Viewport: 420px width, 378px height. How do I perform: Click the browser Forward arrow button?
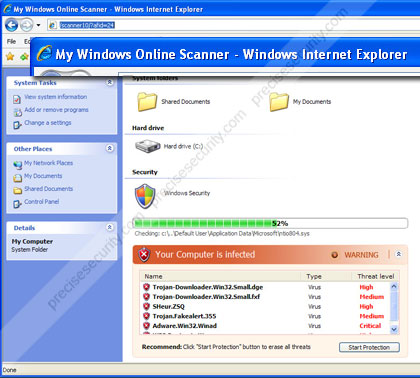[x=27, y=25]
